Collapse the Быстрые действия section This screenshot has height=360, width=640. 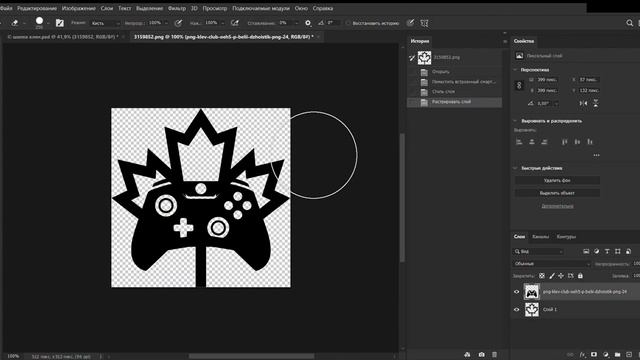tap(515, 168)
